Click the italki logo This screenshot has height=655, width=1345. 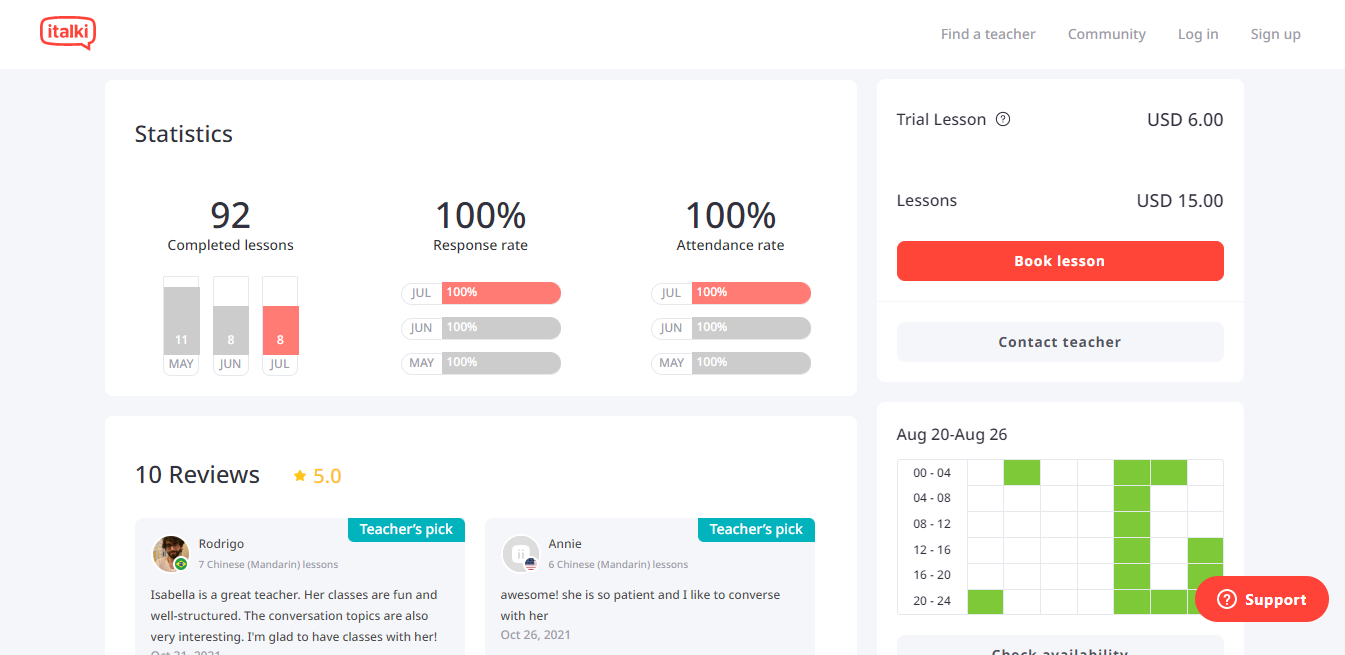click(68, 33)
